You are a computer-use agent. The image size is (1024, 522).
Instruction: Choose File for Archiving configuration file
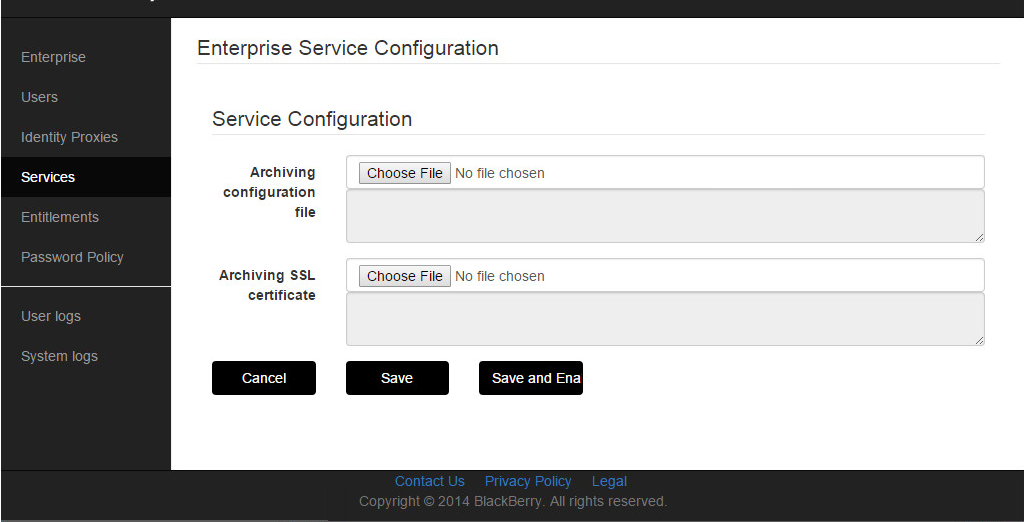[x=404, y=173]
